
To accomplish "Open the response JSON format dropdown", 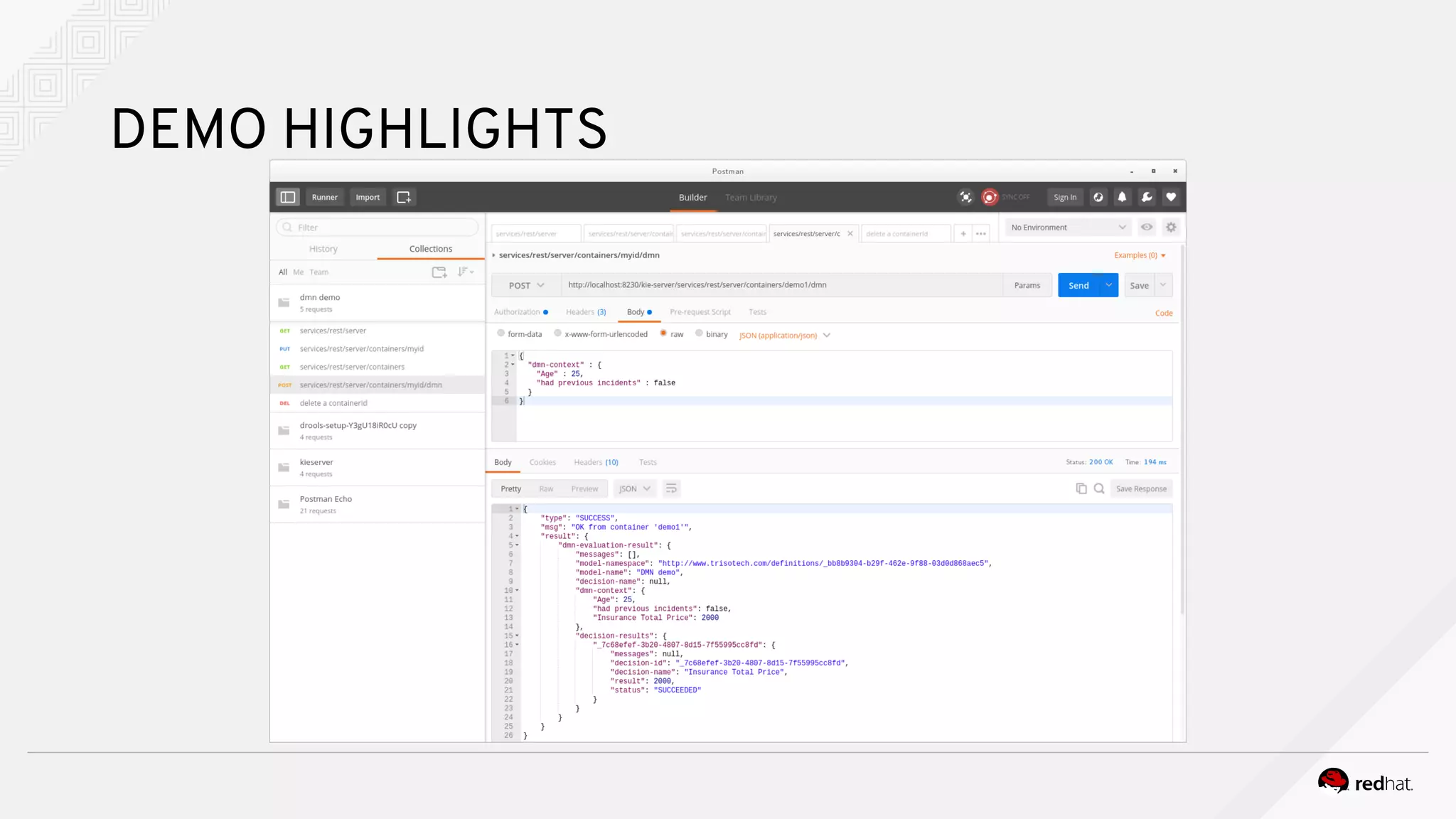I will (634, 489).
